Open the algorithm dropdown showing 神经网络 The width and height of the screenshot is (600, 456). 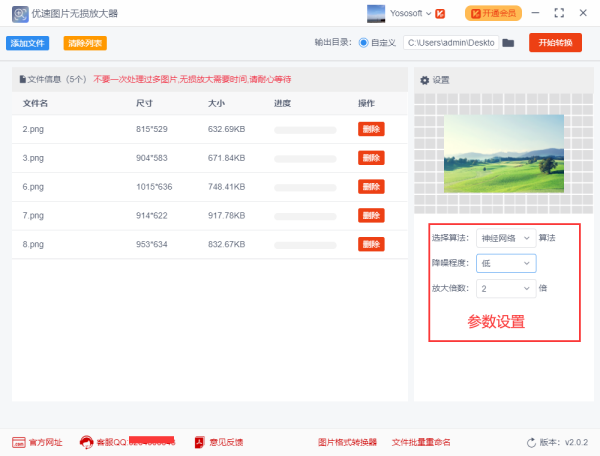point(505,238)
